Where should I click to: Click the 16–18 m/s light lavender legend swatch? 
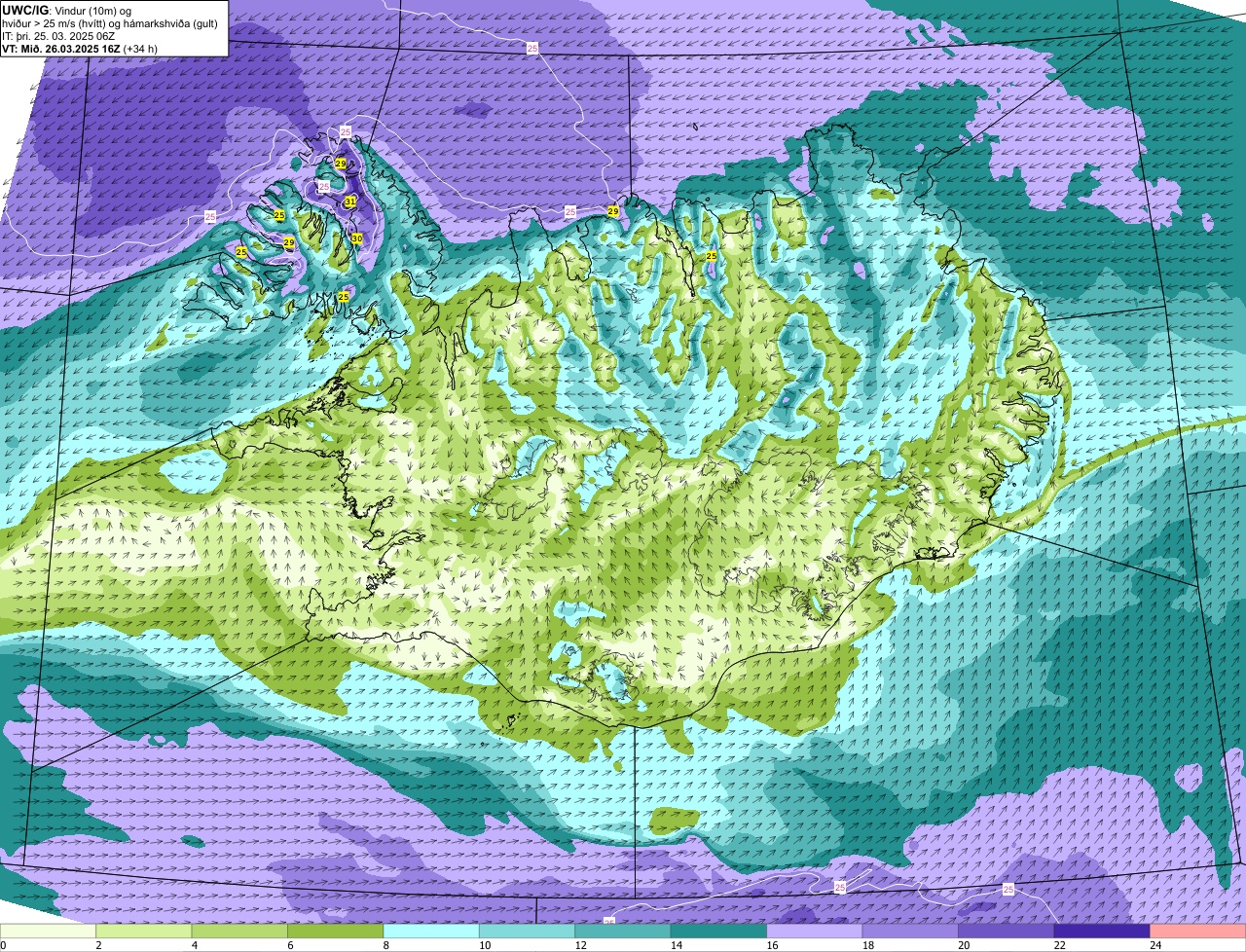click(x=815, y=931)
